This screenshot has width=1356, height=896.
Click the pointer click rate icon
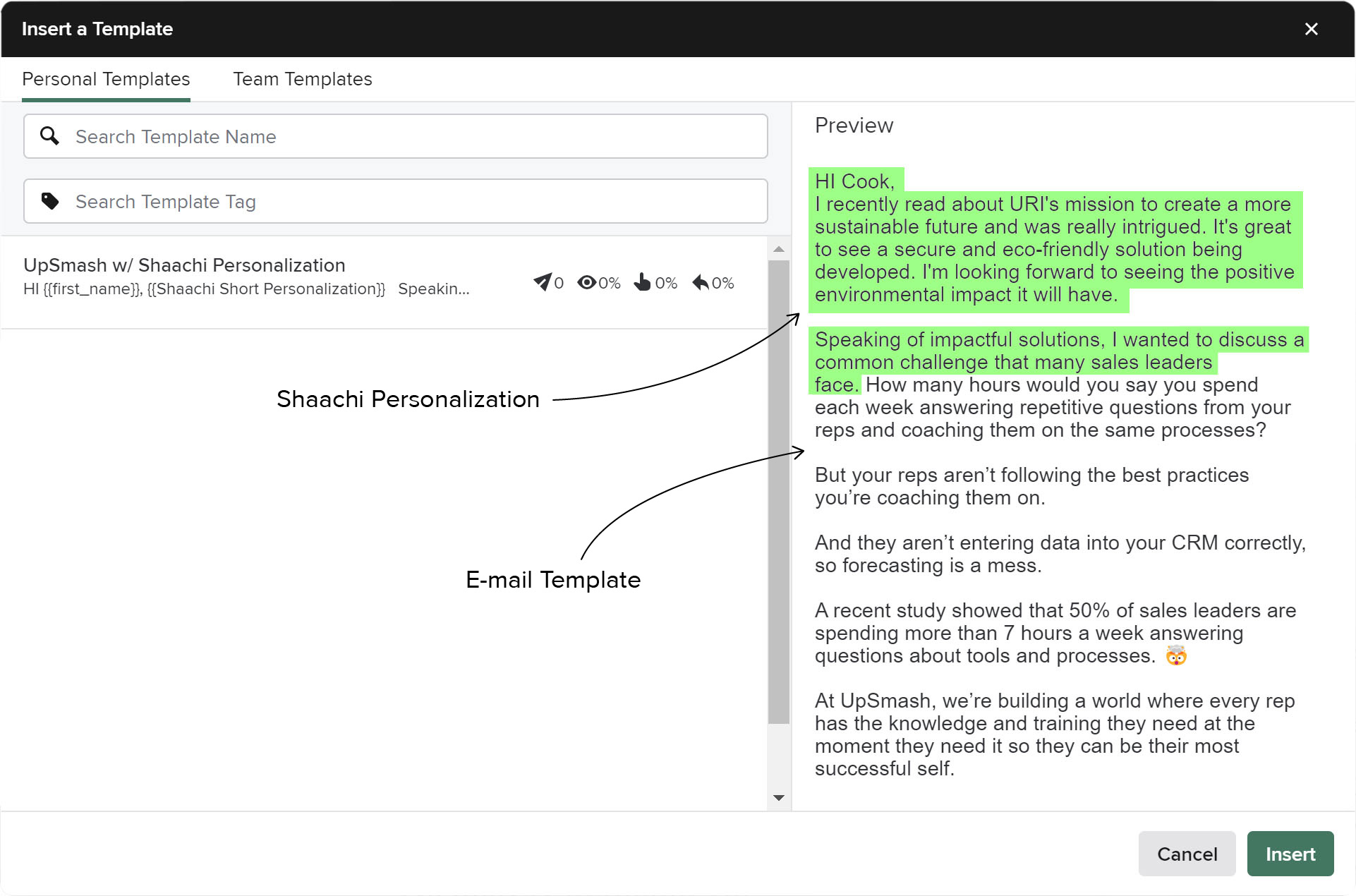642,282
